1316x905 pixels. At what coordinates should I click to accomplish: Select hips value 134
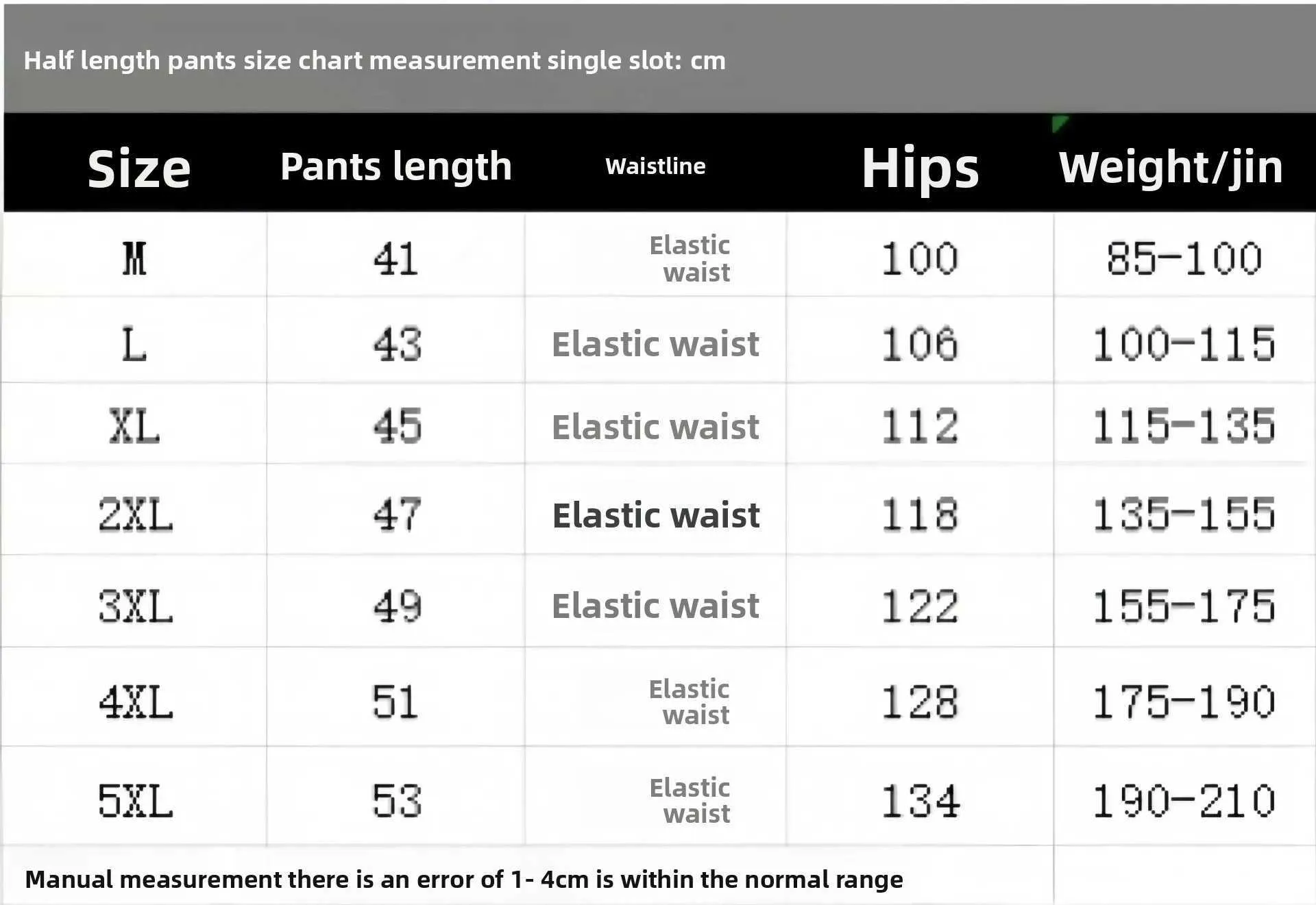click(920, 801)
